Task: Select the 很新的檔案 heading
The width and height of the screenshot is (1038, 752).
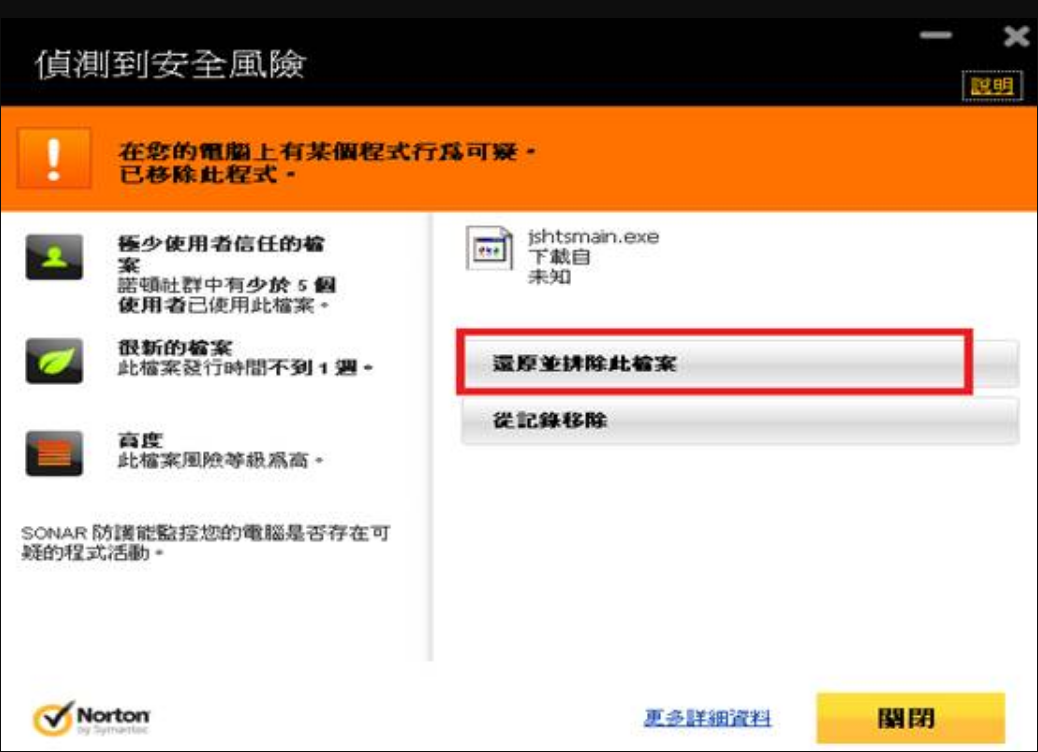Action: tap(175, 348)
